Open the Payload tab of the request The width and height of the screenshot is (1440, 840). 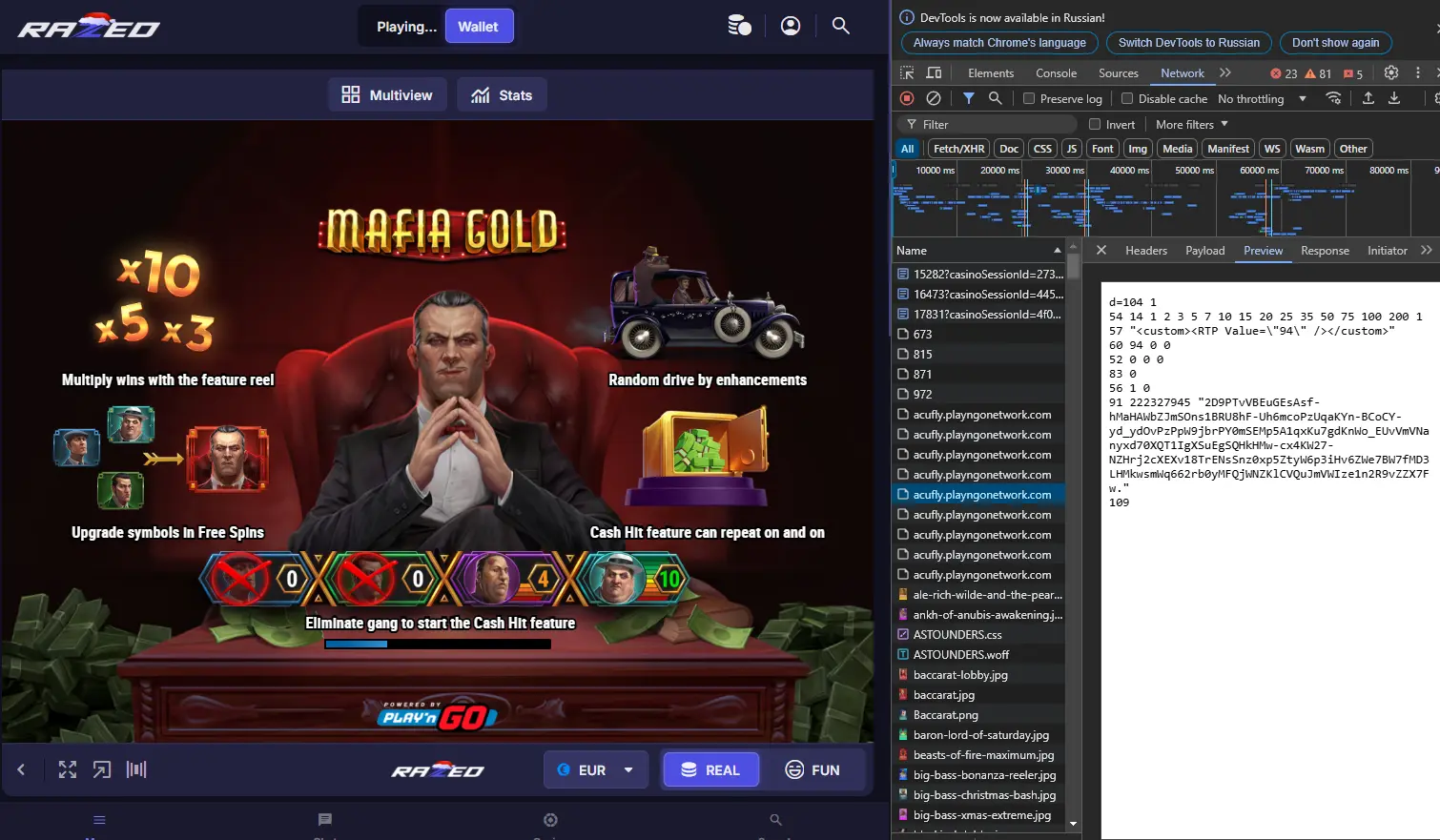[1205, 250]
